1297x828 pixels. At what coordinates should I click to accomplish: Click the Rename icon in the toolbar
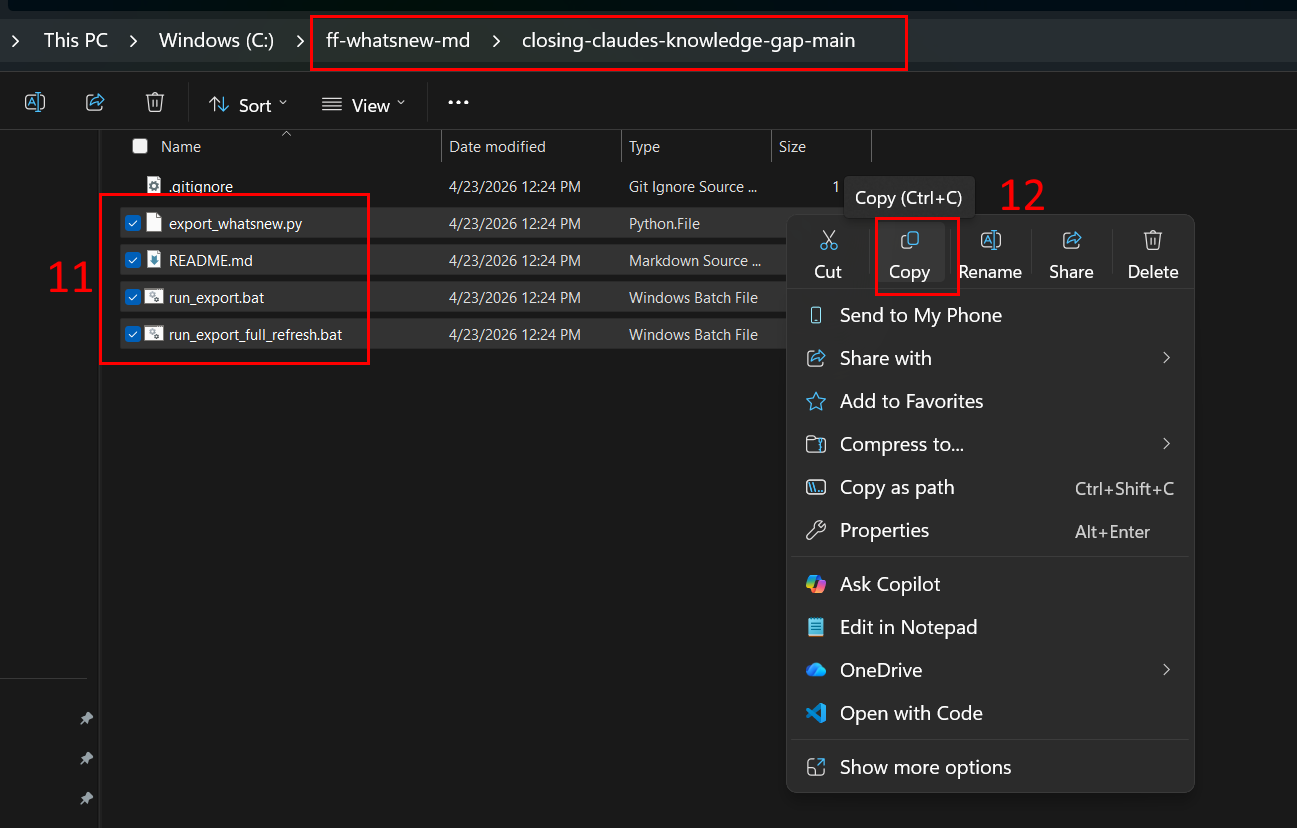tap(35, 102)
